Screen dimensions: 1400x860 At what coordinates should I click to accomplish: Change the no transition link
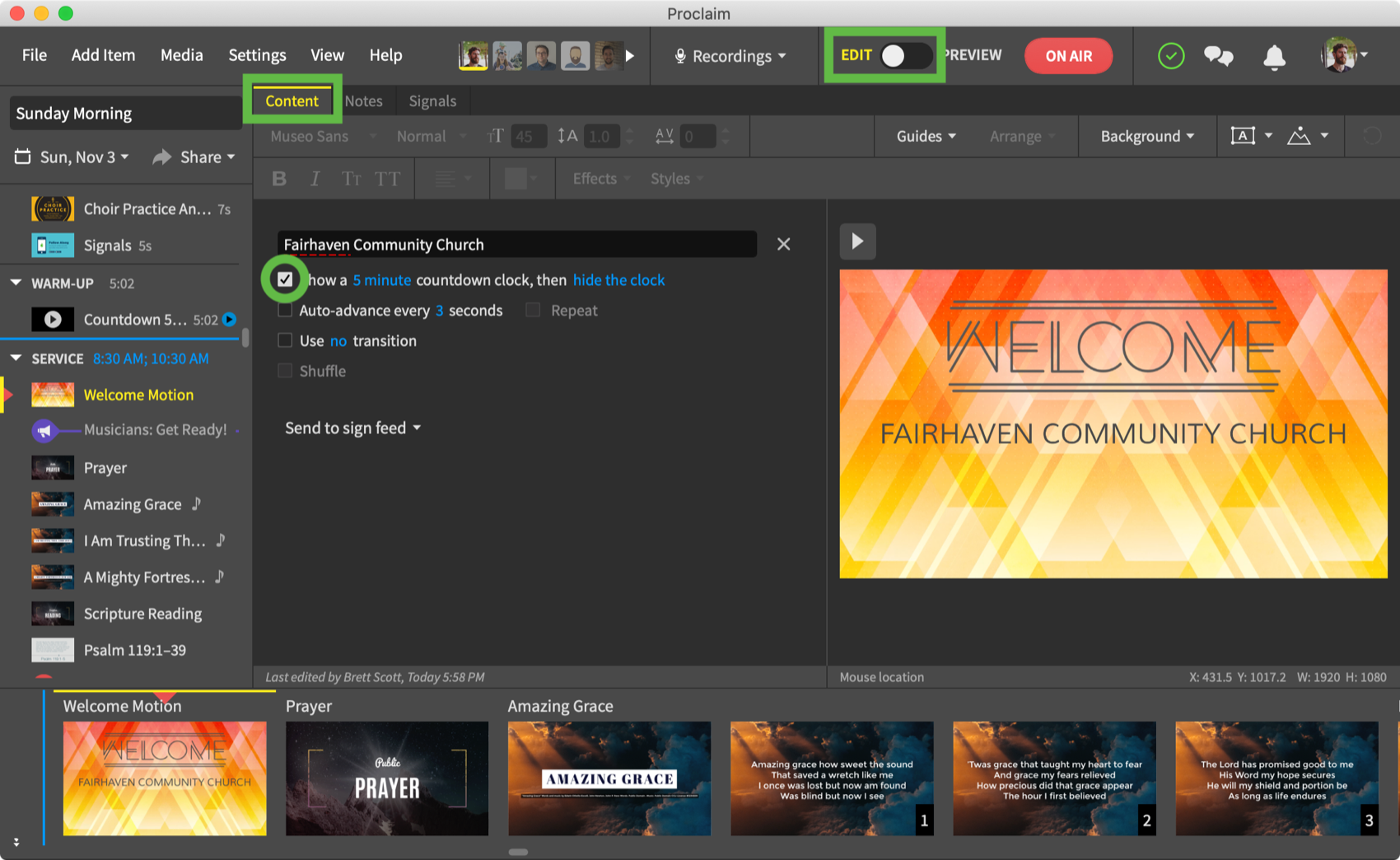[x=338, y=341]
